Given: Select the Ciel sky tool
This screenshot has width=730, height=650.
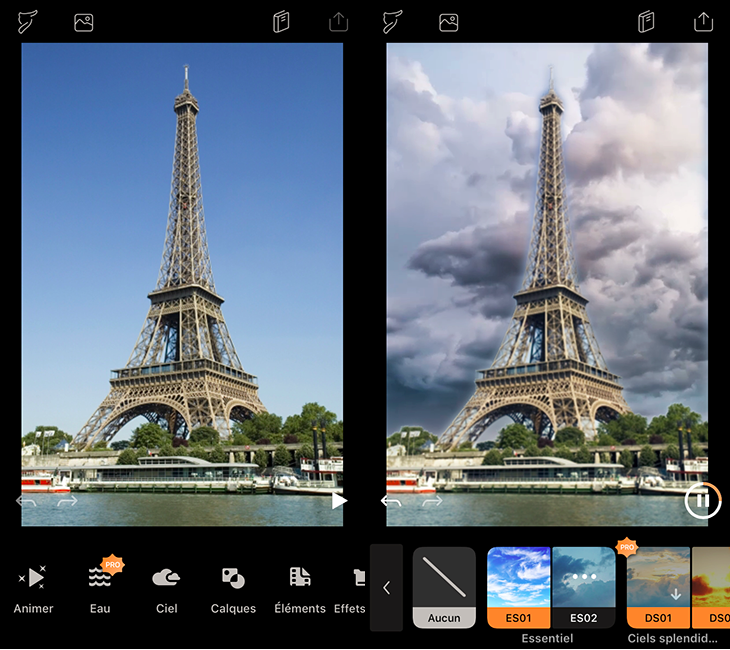Looking at the screenshot, I should coord(166,586).
